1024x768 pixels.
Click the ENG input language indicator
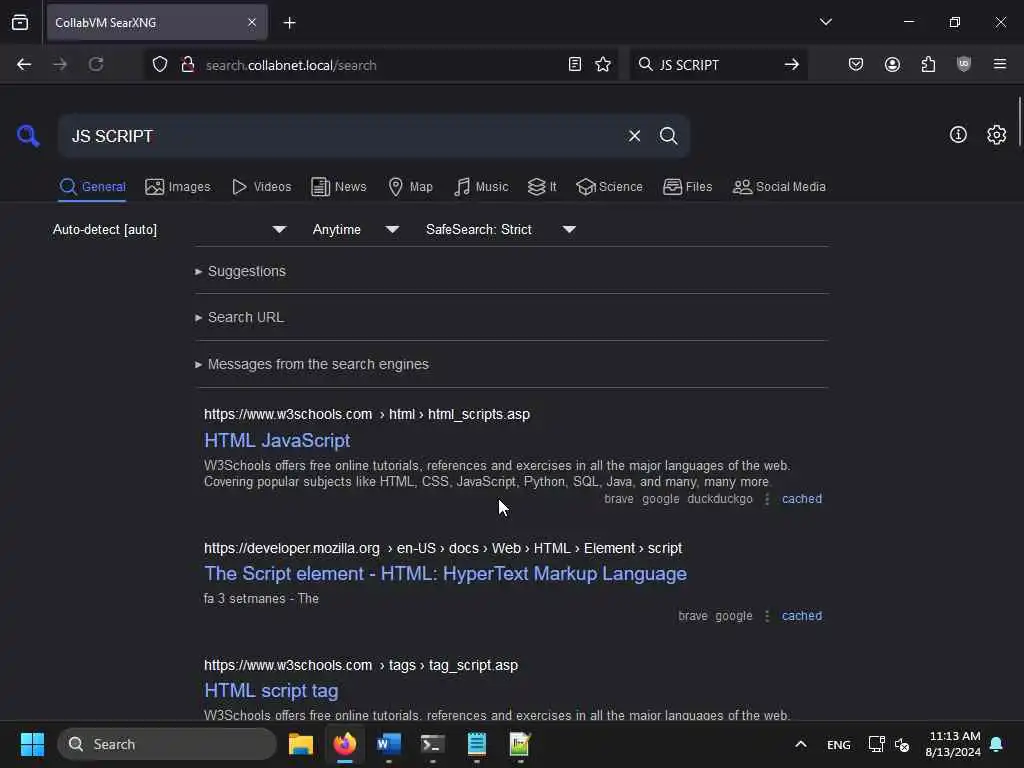839,744
